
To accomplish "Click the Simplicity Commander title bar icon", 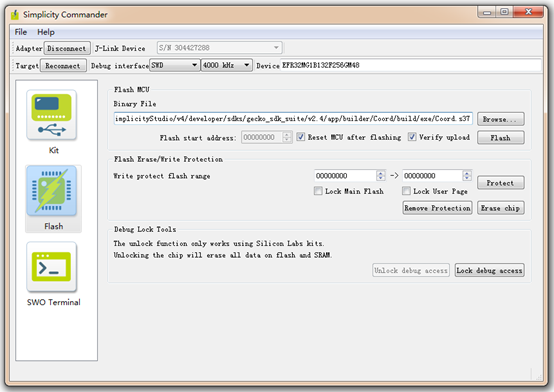I will [15, 14].
